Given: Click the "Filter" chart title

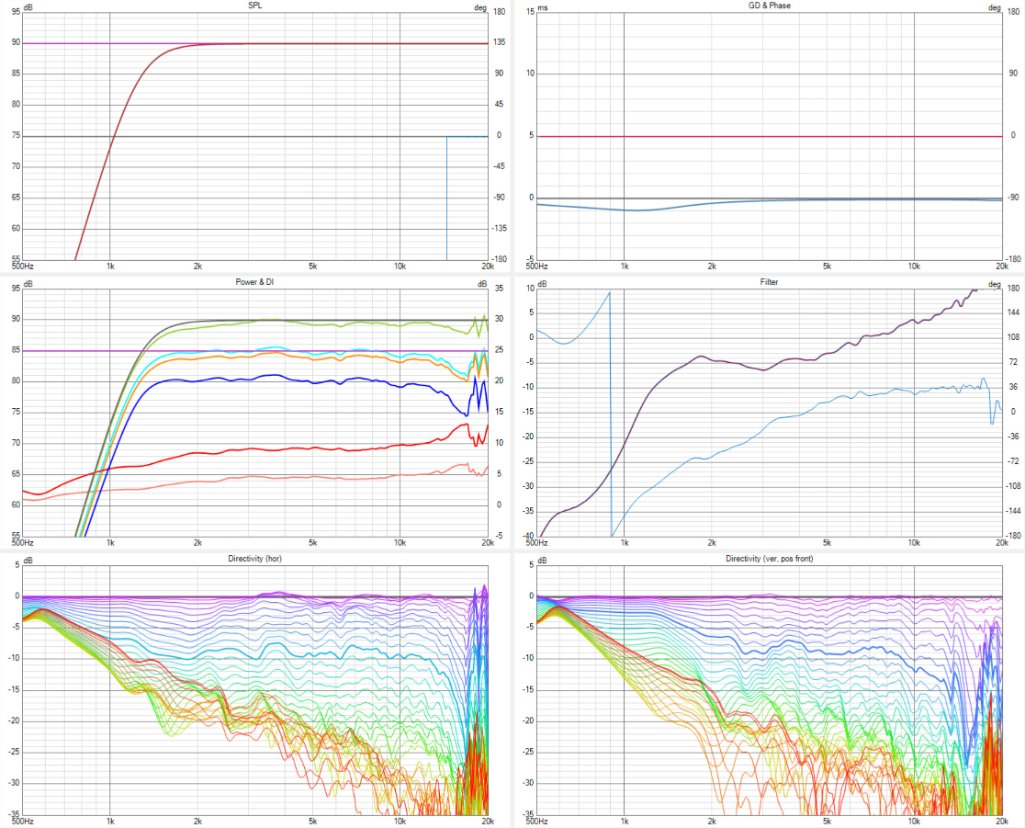Looking at the screenshot, I should click(770, 283).
